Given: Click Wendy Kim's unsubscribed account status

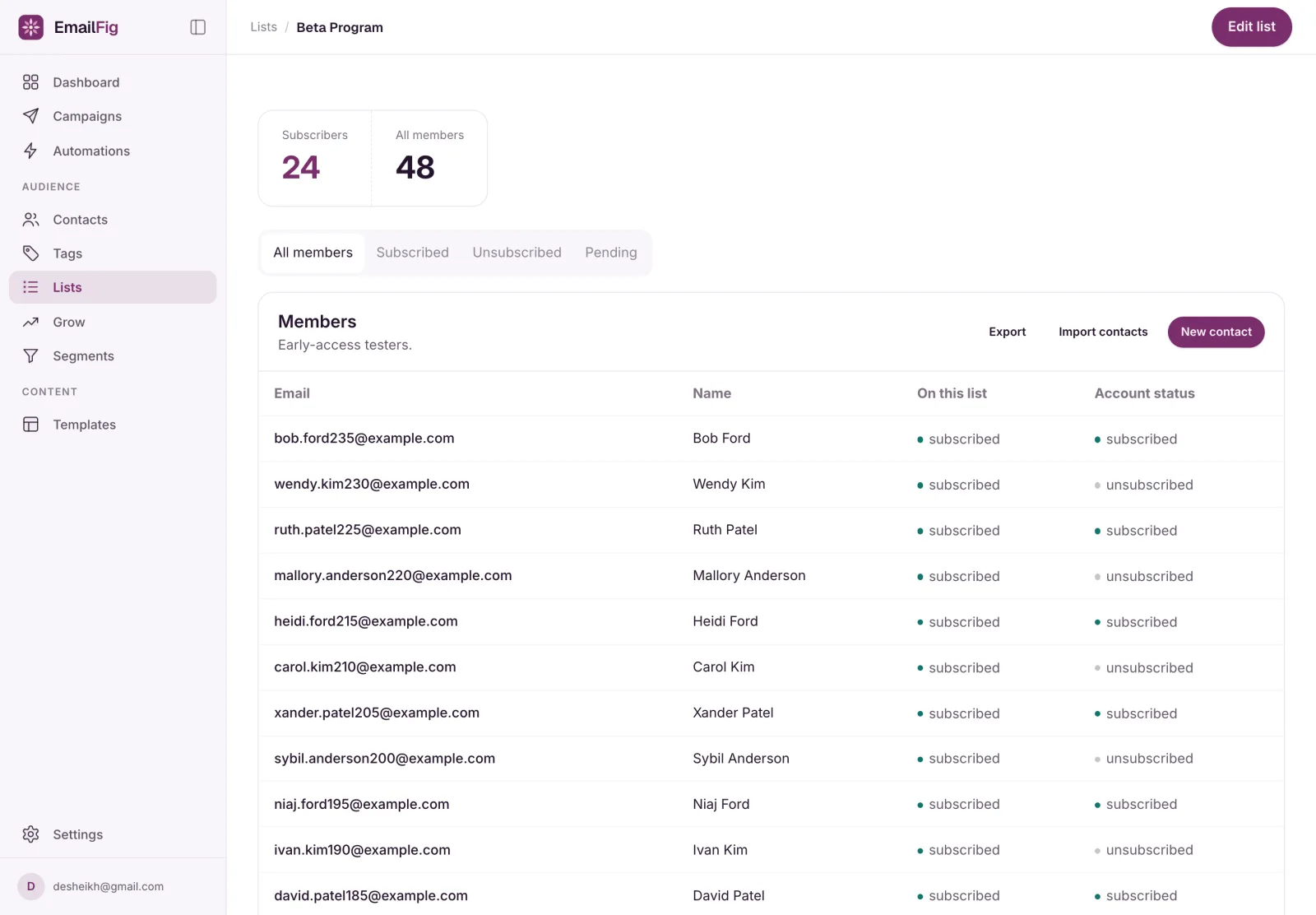Looking at the screenshot, I should (1143, 485).
